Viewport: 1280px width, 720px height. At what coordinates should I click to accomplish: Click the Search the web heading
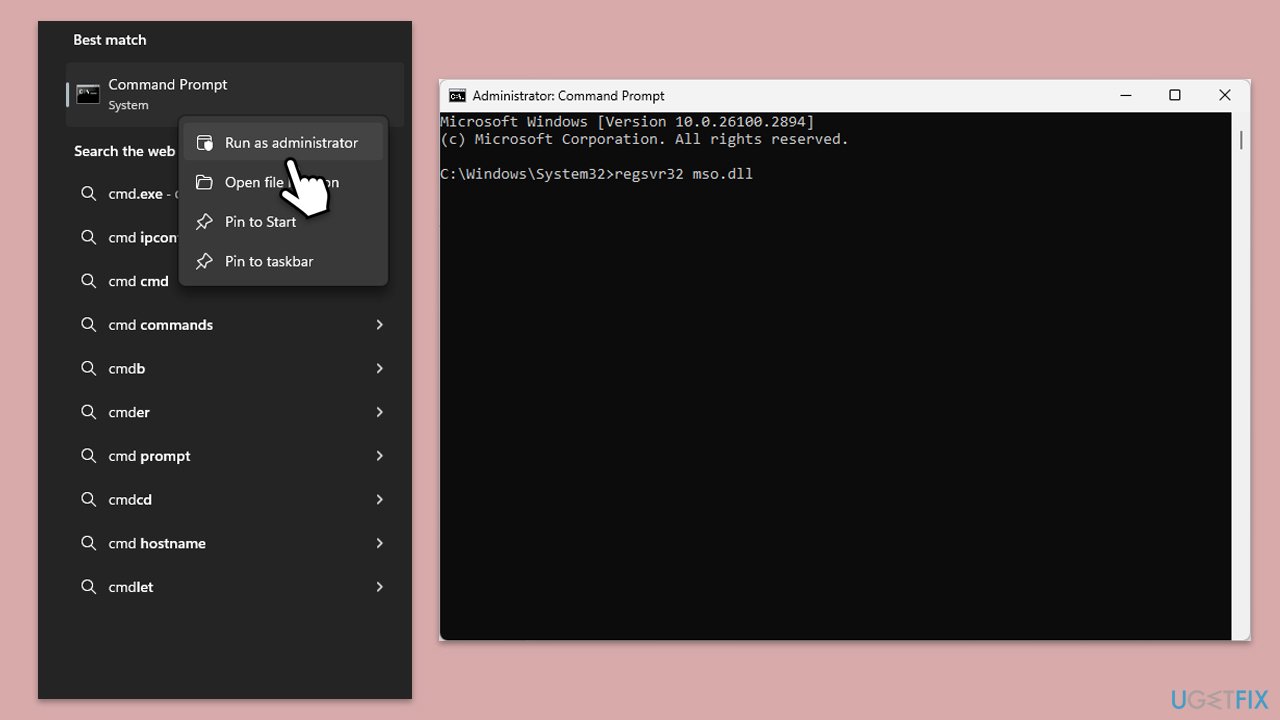(124, 151)
